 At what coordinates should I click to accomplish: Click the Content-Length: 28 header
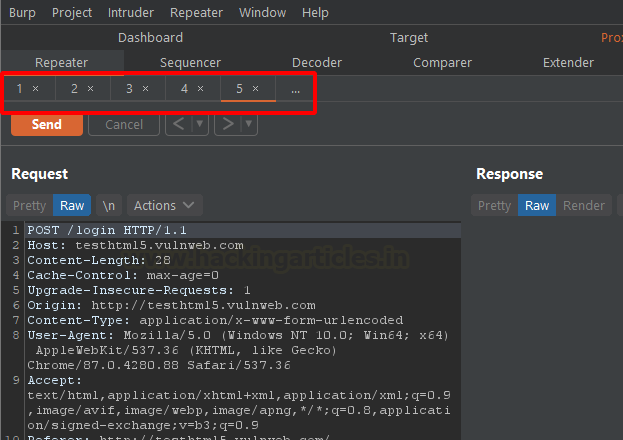pyautogui.click(x=99, y=260)
